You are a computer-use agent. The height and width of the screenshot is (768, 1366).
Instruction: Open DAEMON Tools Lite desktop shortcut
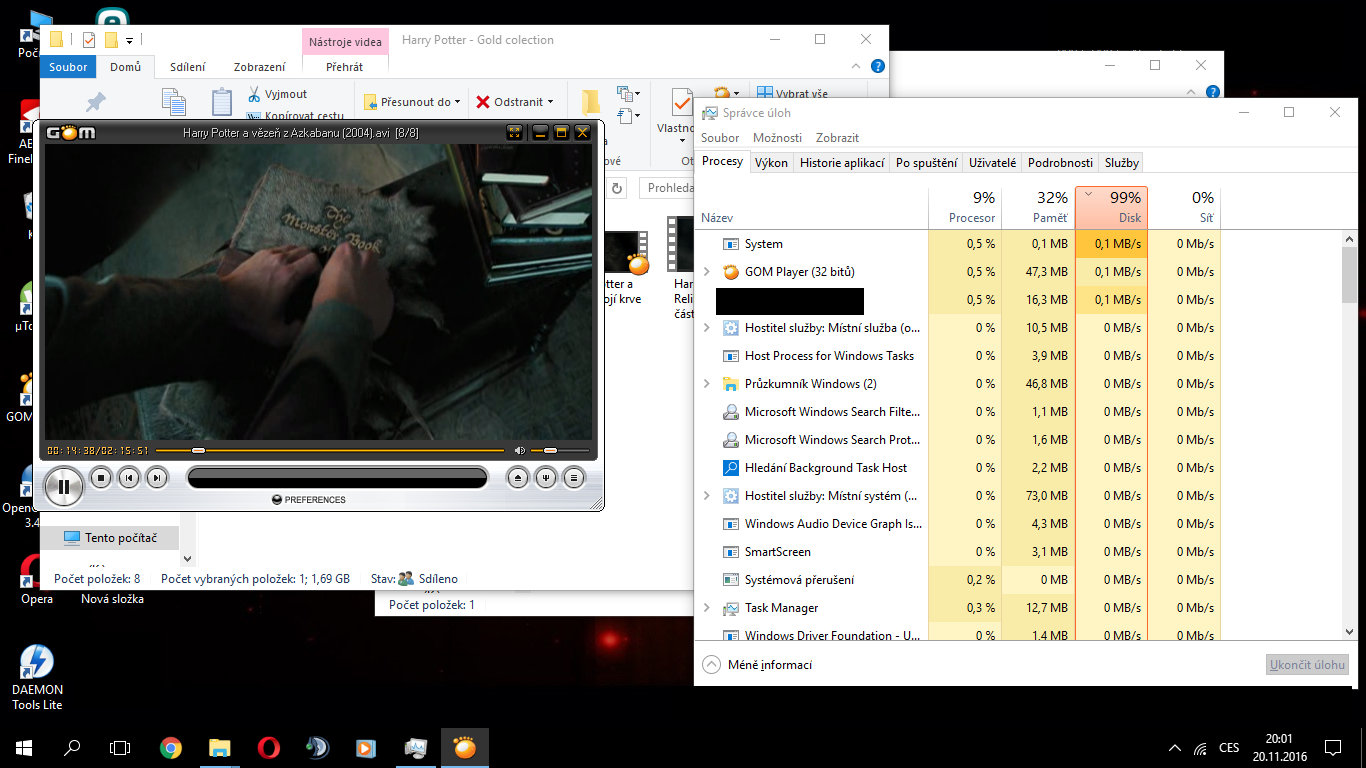[x=37, y=677]
